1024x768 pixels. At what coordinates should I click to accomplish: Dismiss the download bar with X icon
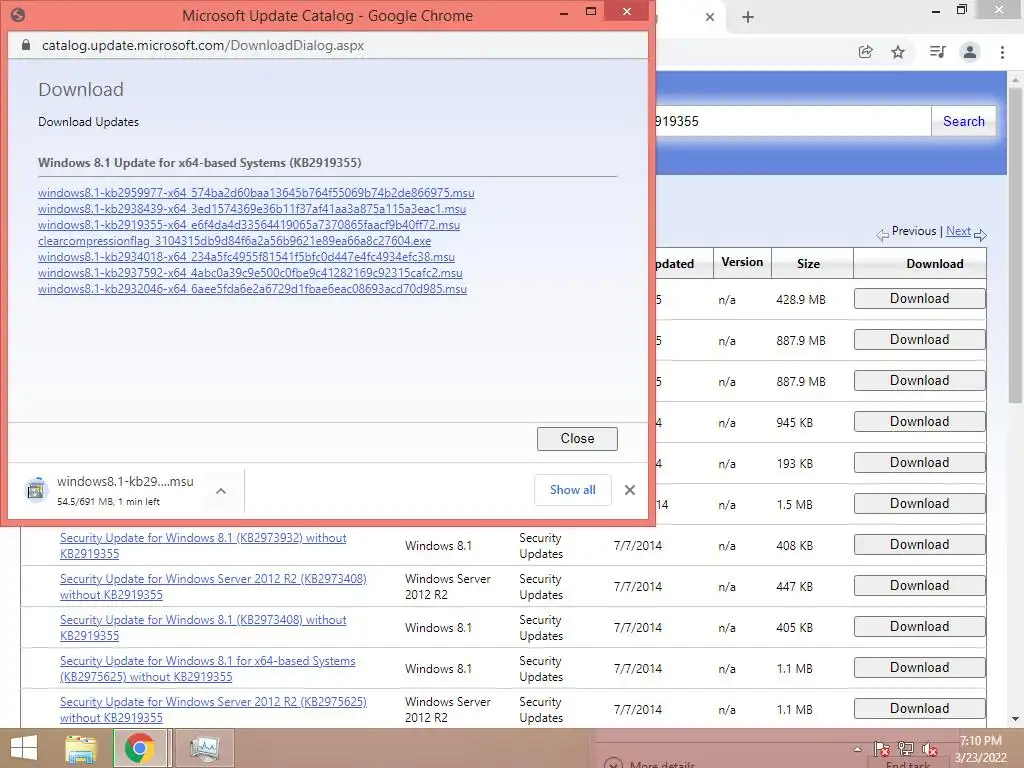click(x=630, y=490)
